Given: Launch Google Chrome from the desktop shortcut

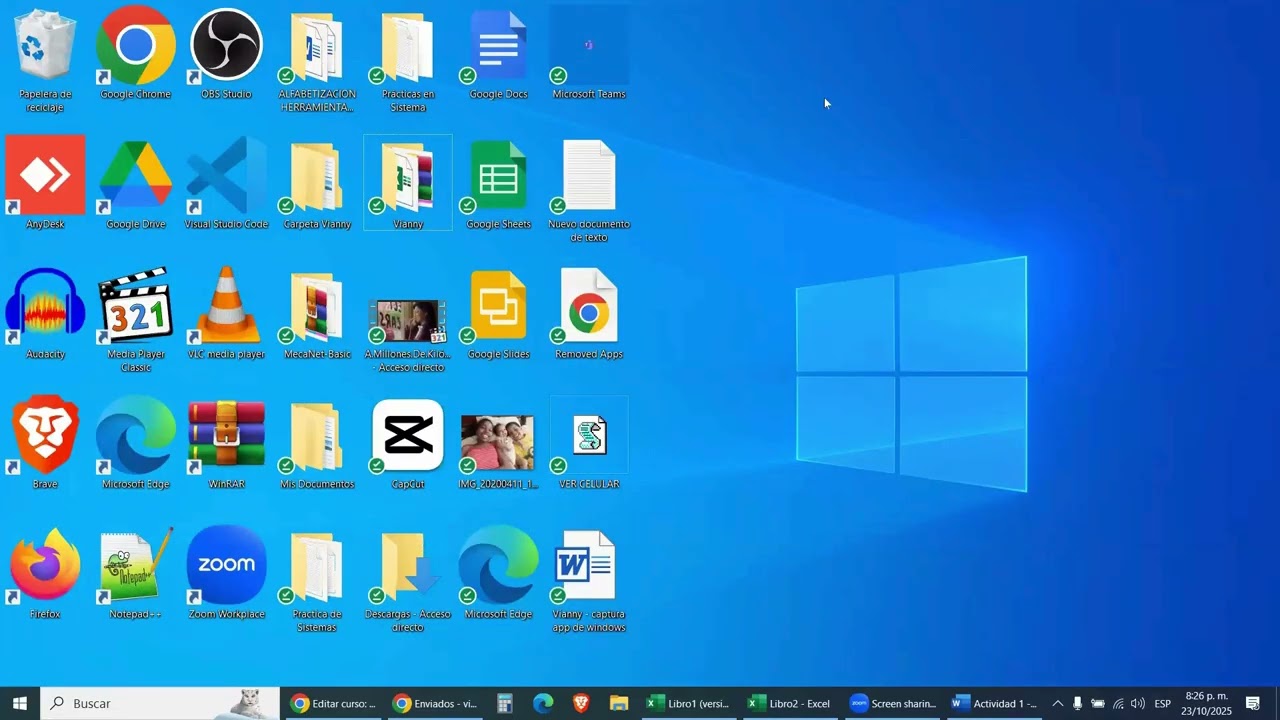Looking at the screenshot, I should point(136,54).
